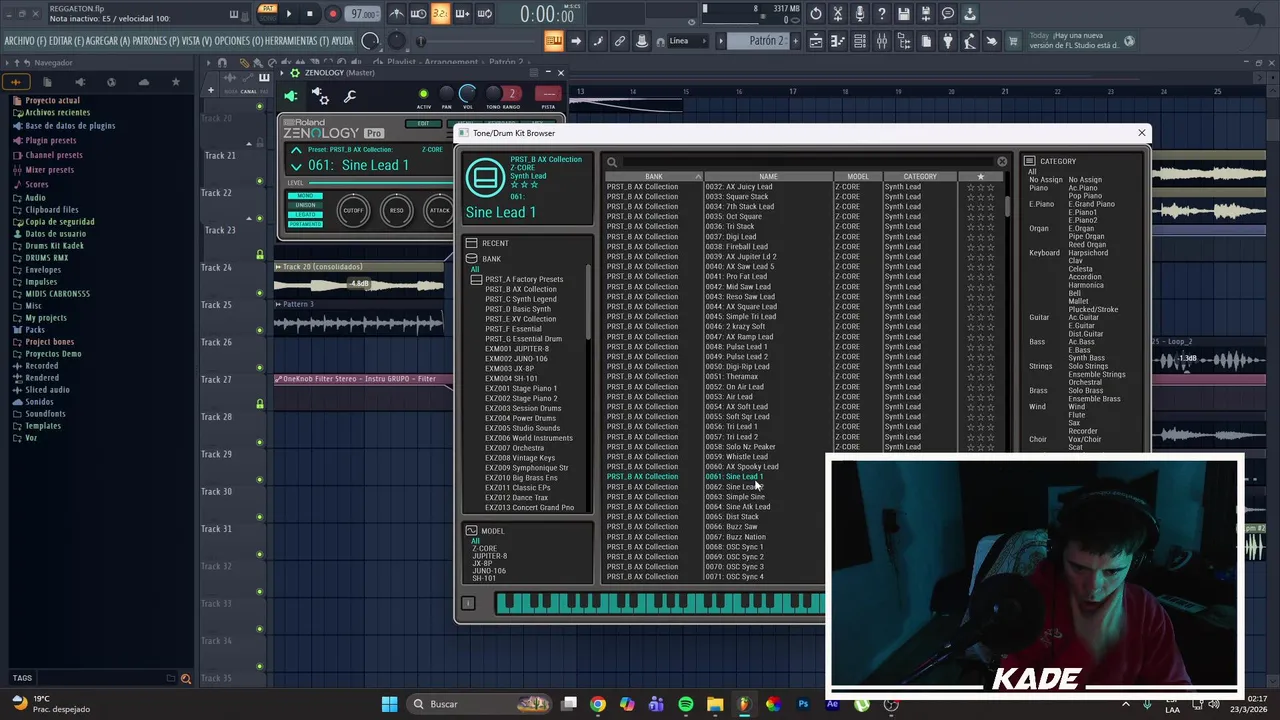1280x720 pixels.
Task: Select PRST_C Synth Legend bank
Action: point(521,299)
